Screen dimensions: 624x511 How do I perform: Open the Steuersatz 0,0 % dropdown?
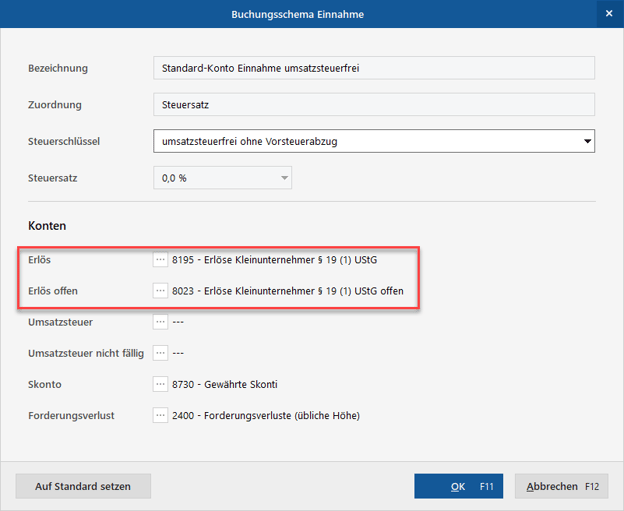[x=285, y=178]
